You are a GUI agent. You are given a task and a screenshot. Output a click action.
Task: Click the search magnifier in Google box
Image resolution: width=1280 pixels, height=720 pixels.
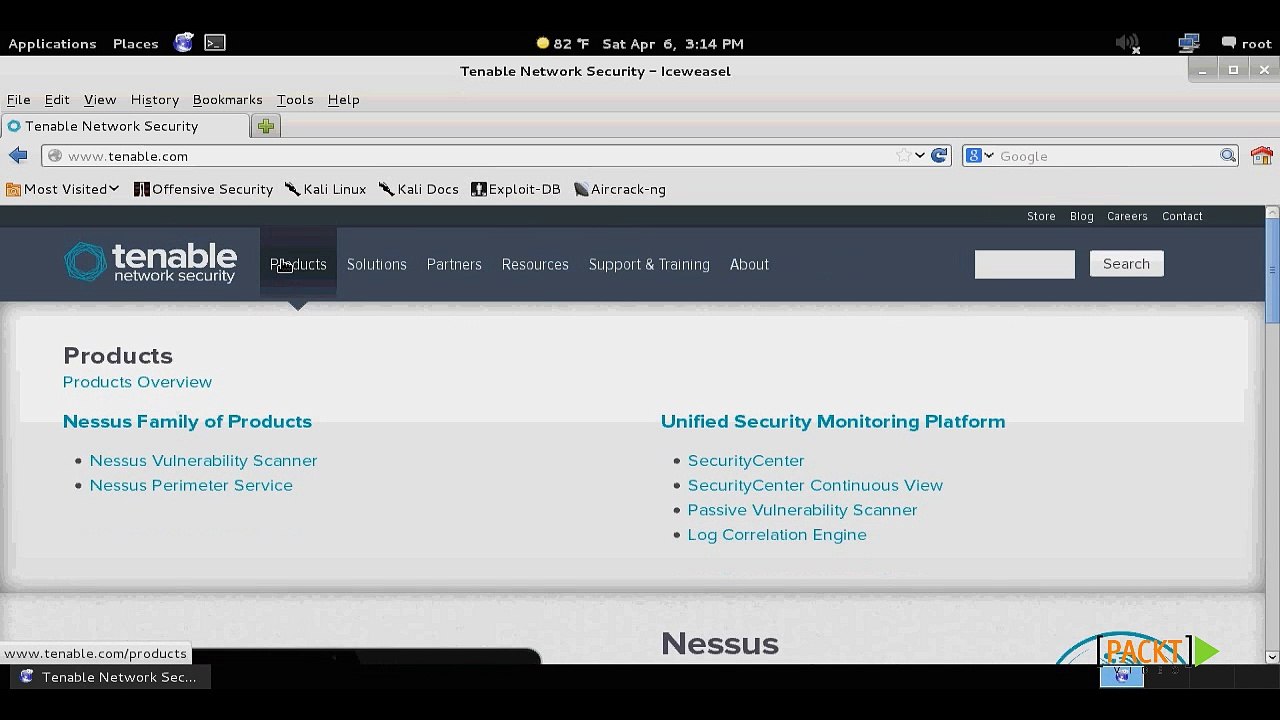pyautogui.click(x=1228, y=155)
